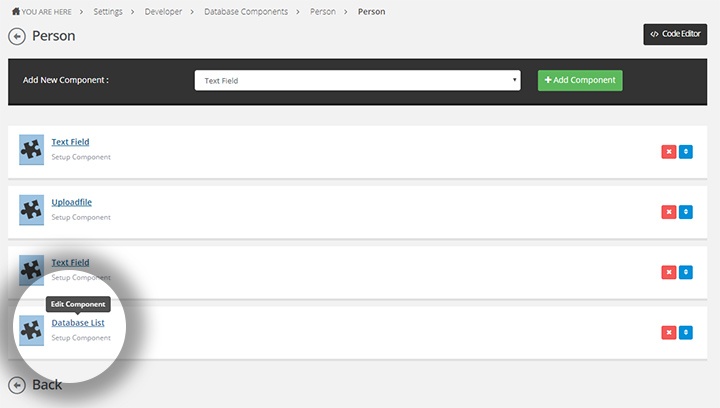Open the Add New Component dropdown
The height and width of the screenshot is (408, 720).
(x=357, y=80)
